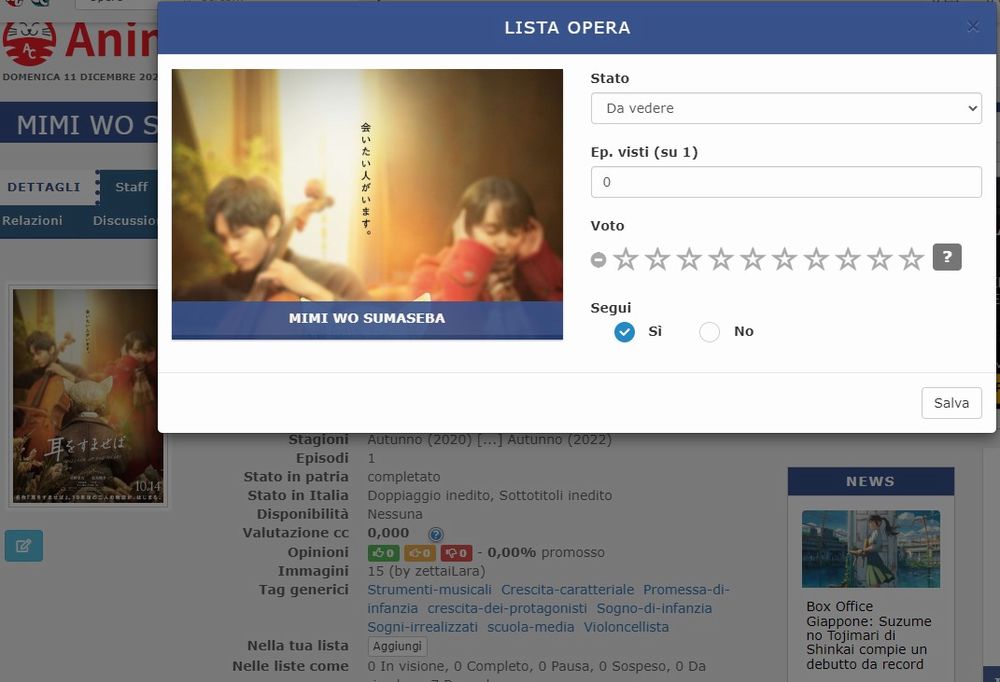This screenshot has height=682, width=1000.
Task: Click the 15 (by zettaiLara) images text
Action: point(426,571)
